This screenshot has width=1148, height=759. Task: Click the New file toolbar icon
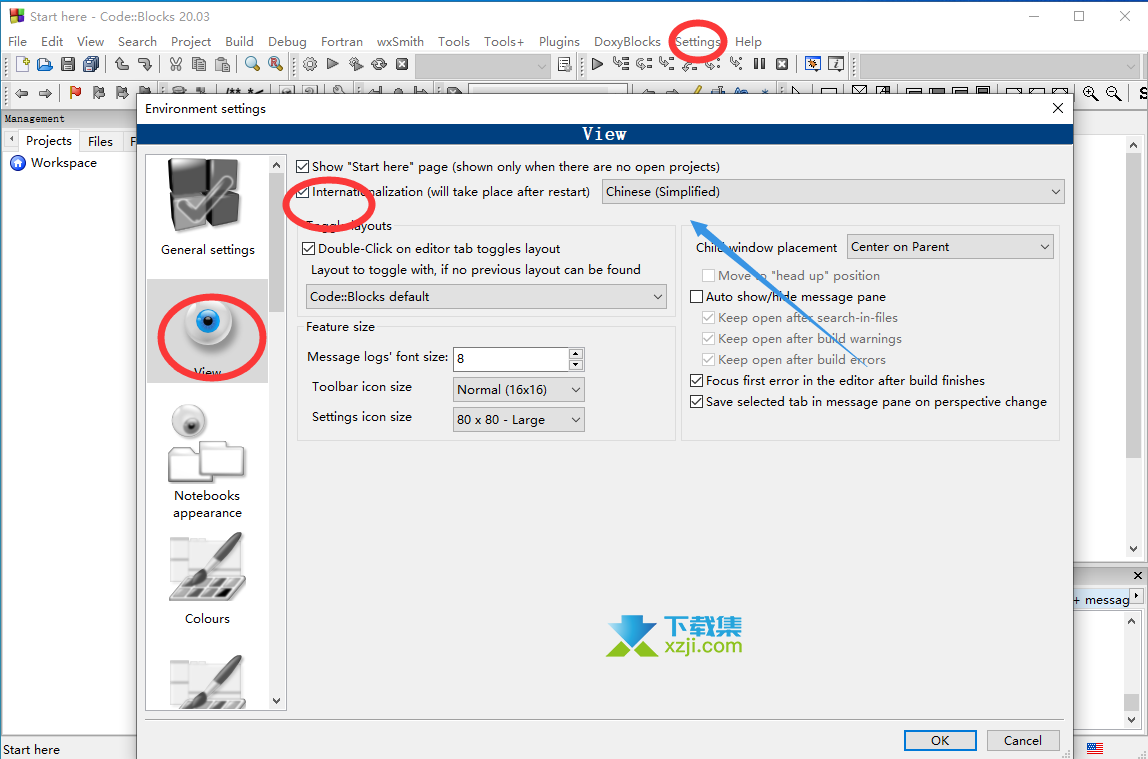pyautogui.click(x=23, y=64)
